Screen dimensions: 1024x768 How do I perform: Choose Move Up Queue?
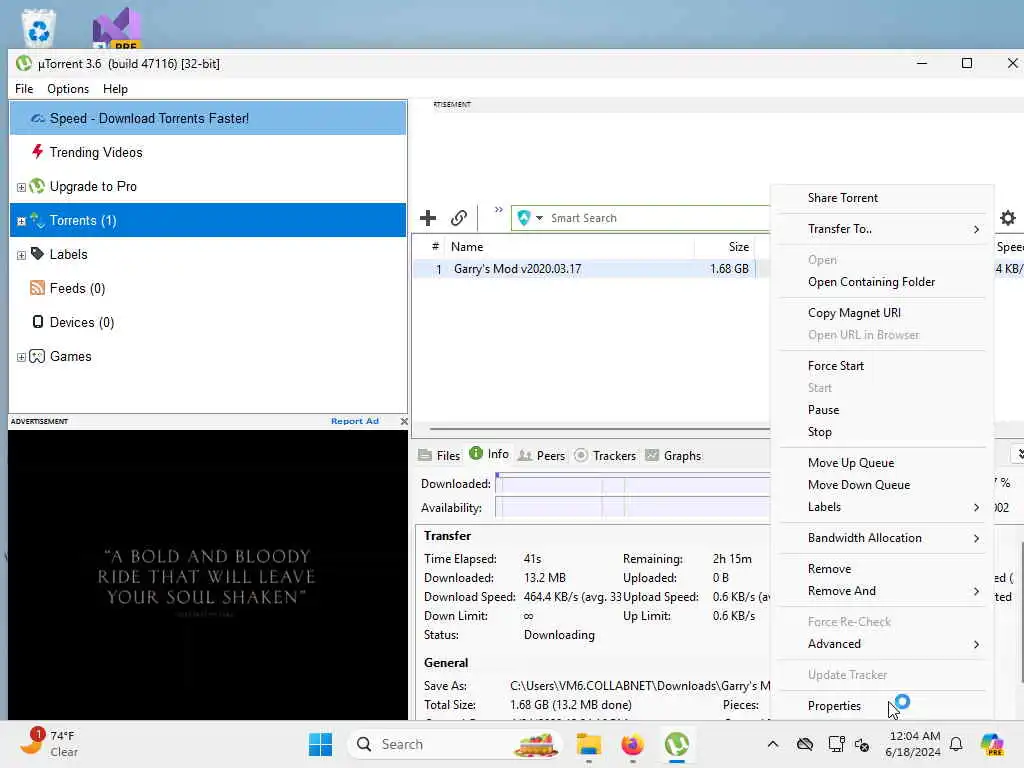pyautogui.click(x=882, y=462)
